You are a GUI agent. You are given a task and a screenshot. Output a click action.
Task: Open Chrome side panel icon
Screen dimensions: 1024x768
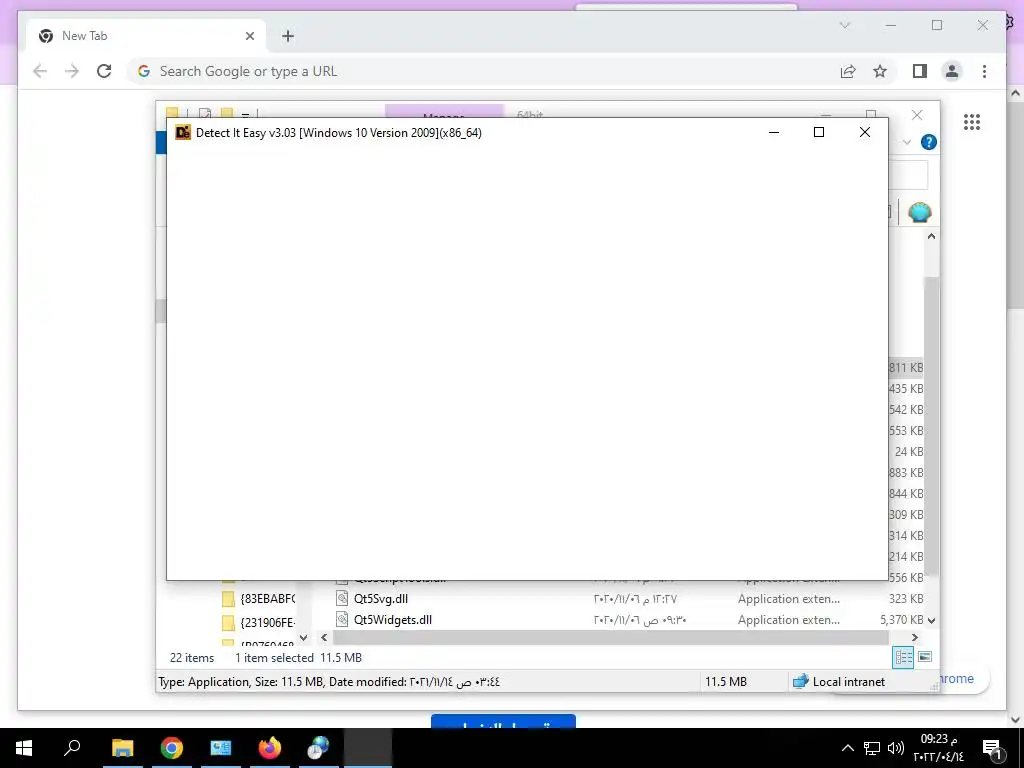(x=920, y=71)
